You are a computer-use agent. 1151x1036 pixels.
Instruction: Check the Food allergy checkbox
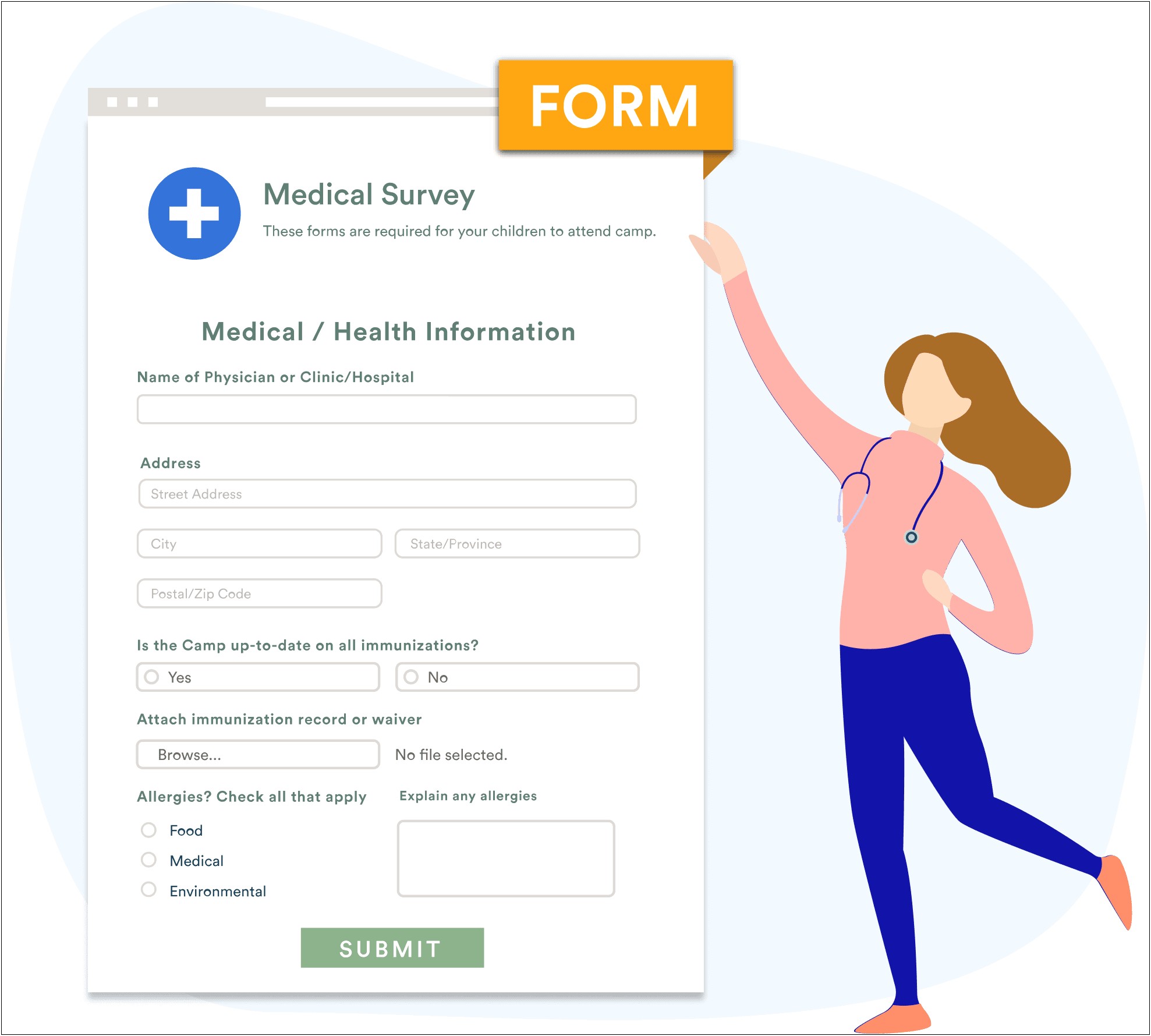(x=152, y=829)
